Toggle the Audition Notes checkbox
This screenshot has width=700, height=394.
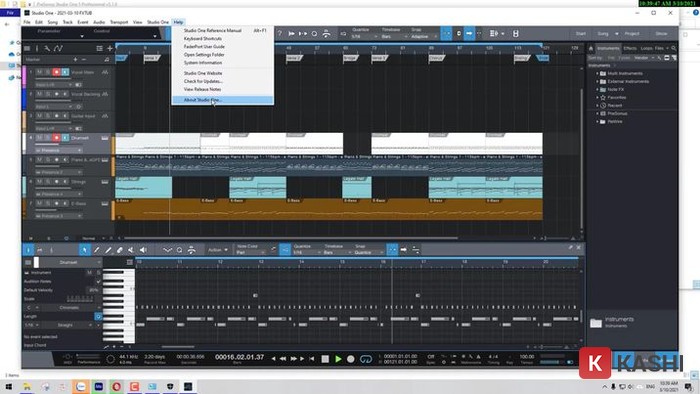point(99,282)
